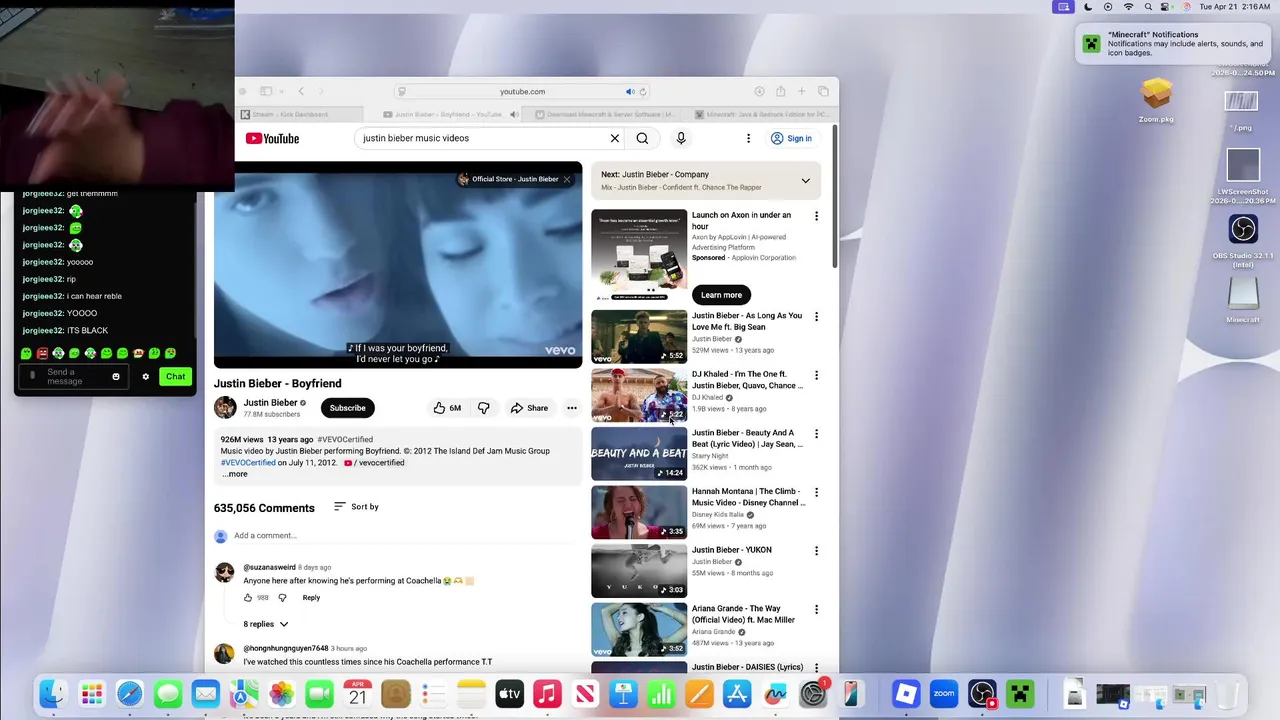
Task: Open YouTube settings three-dot menu beside Sign in
Action: (x=748, y=138)
